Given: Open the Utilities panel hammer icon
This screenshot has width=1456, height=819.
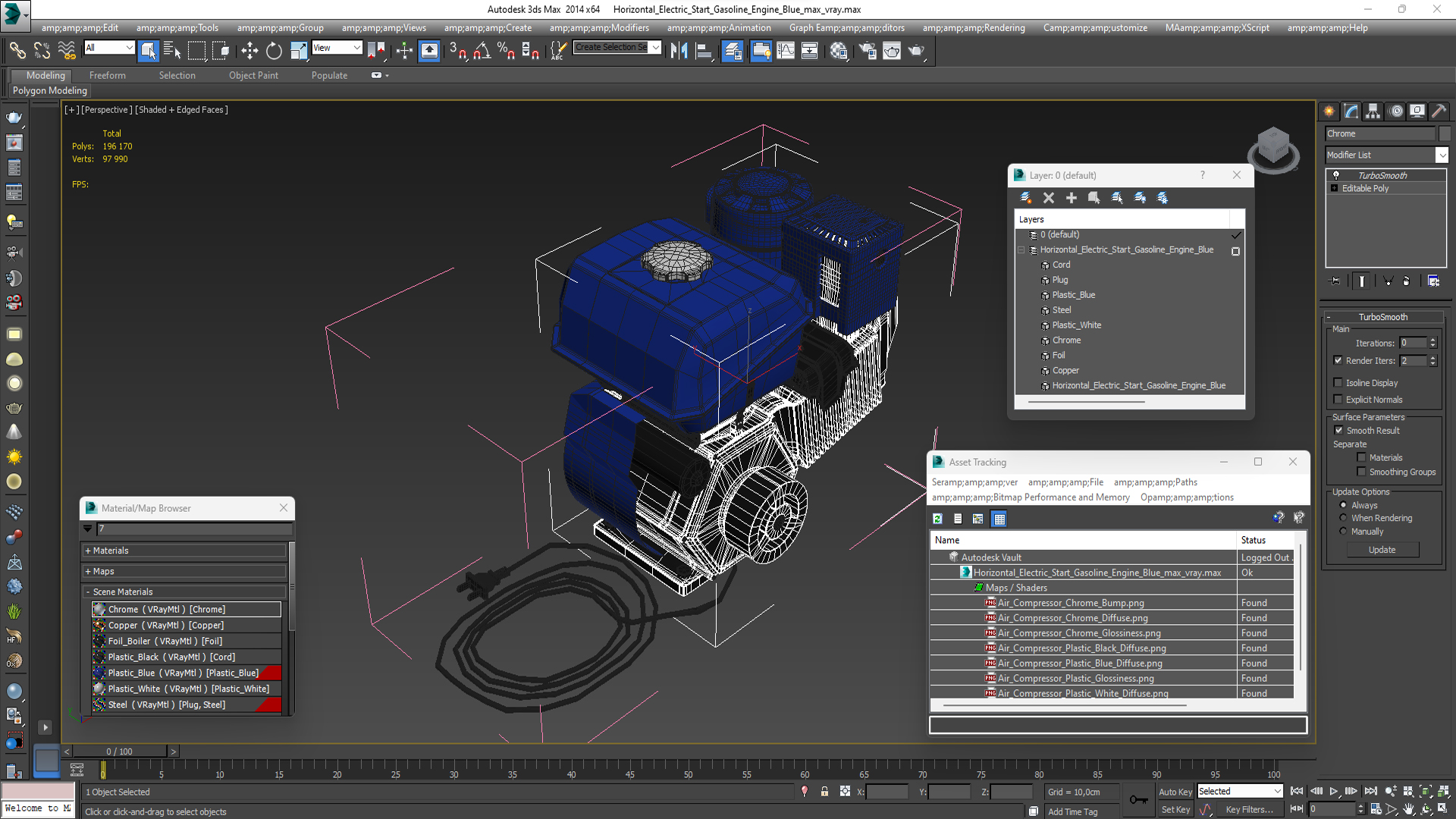Looking at the screenshot, I should pos(1439,111).
